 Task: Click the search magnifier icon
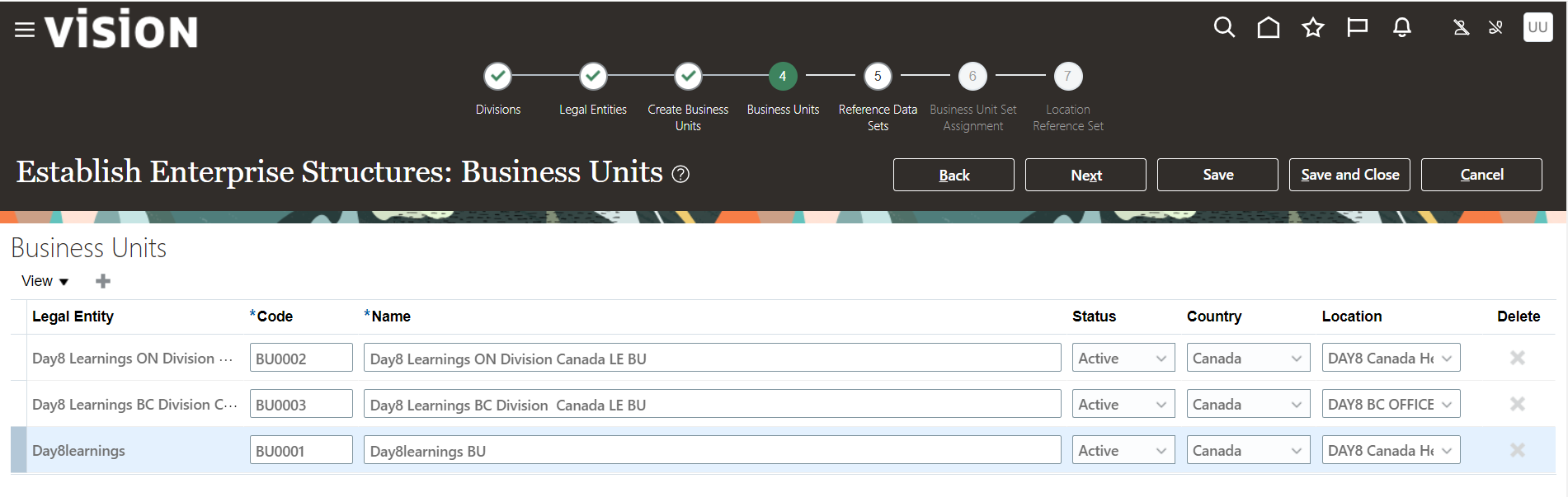point(1224,28)
